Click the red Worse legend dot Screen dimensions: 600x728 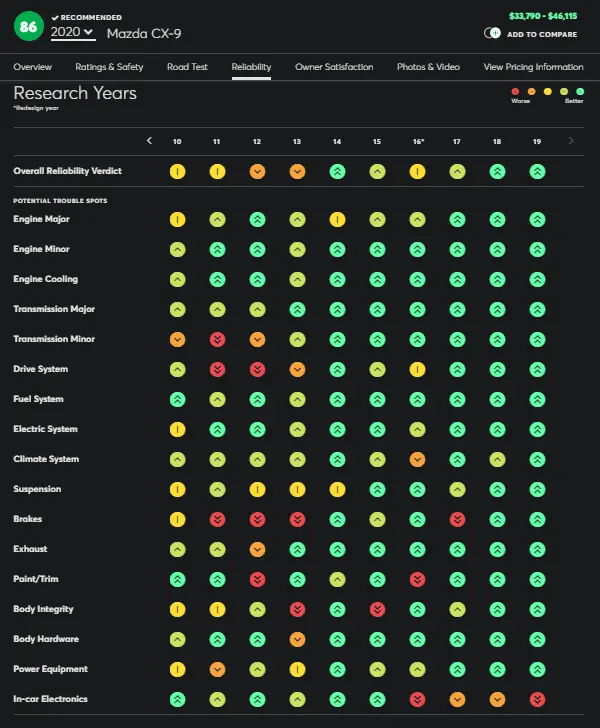(x=515, y=92)
